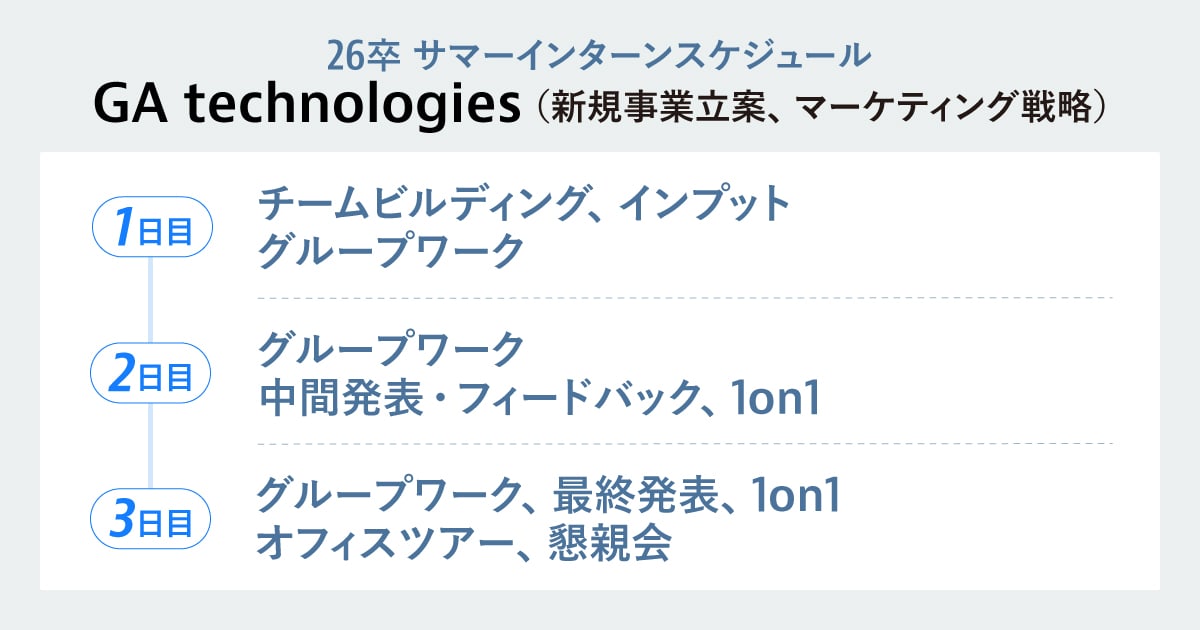This screenshot has height=630, width=1200.
Task: Click the word 懇親会 in day 3
Action: click(x=609, y=543)
